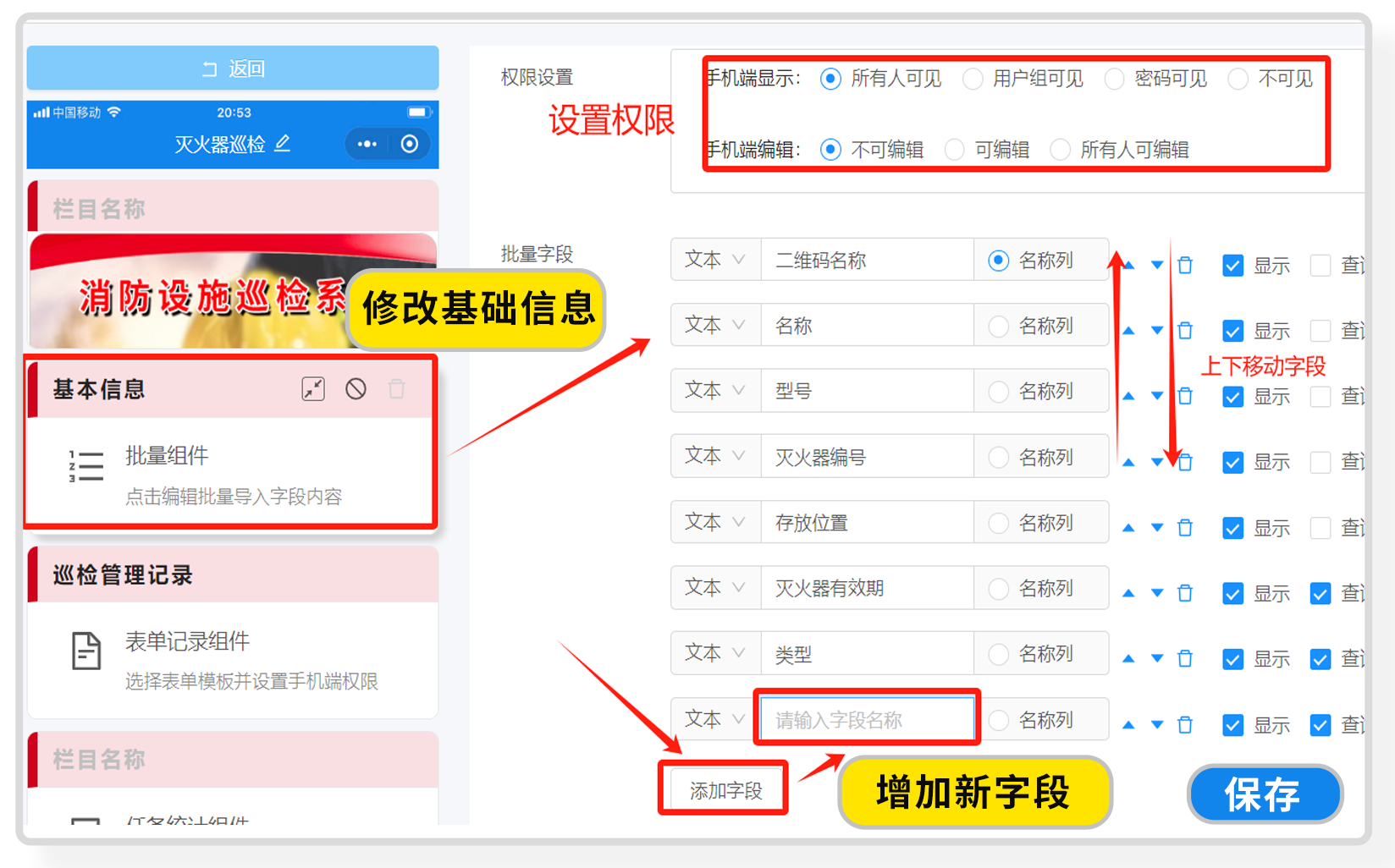Screen dimensions: 1395x868
Task: Set 灭火器编号 as the 名称列
Action: (999, 458)
